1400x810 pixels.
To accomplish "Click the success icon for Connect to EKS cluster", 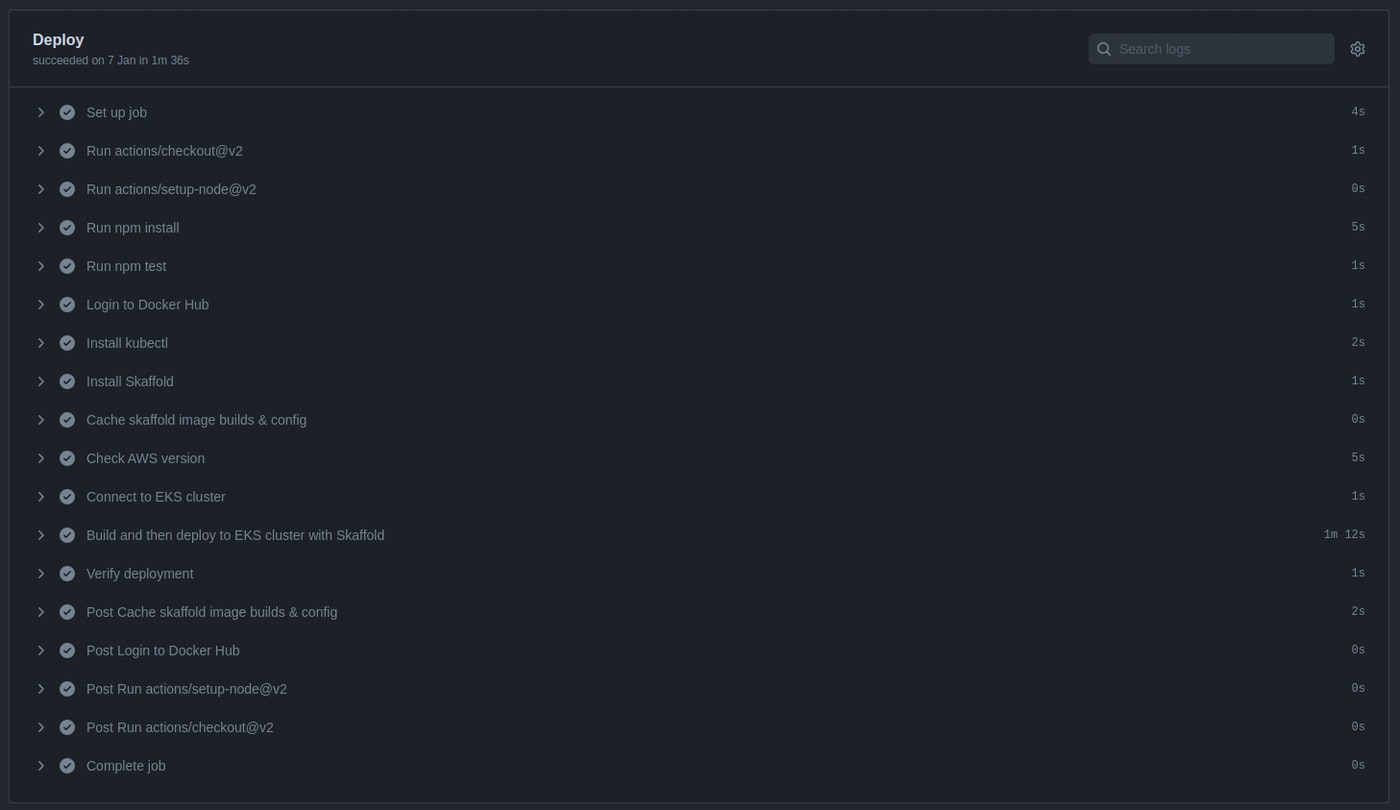I will [67, 496].
